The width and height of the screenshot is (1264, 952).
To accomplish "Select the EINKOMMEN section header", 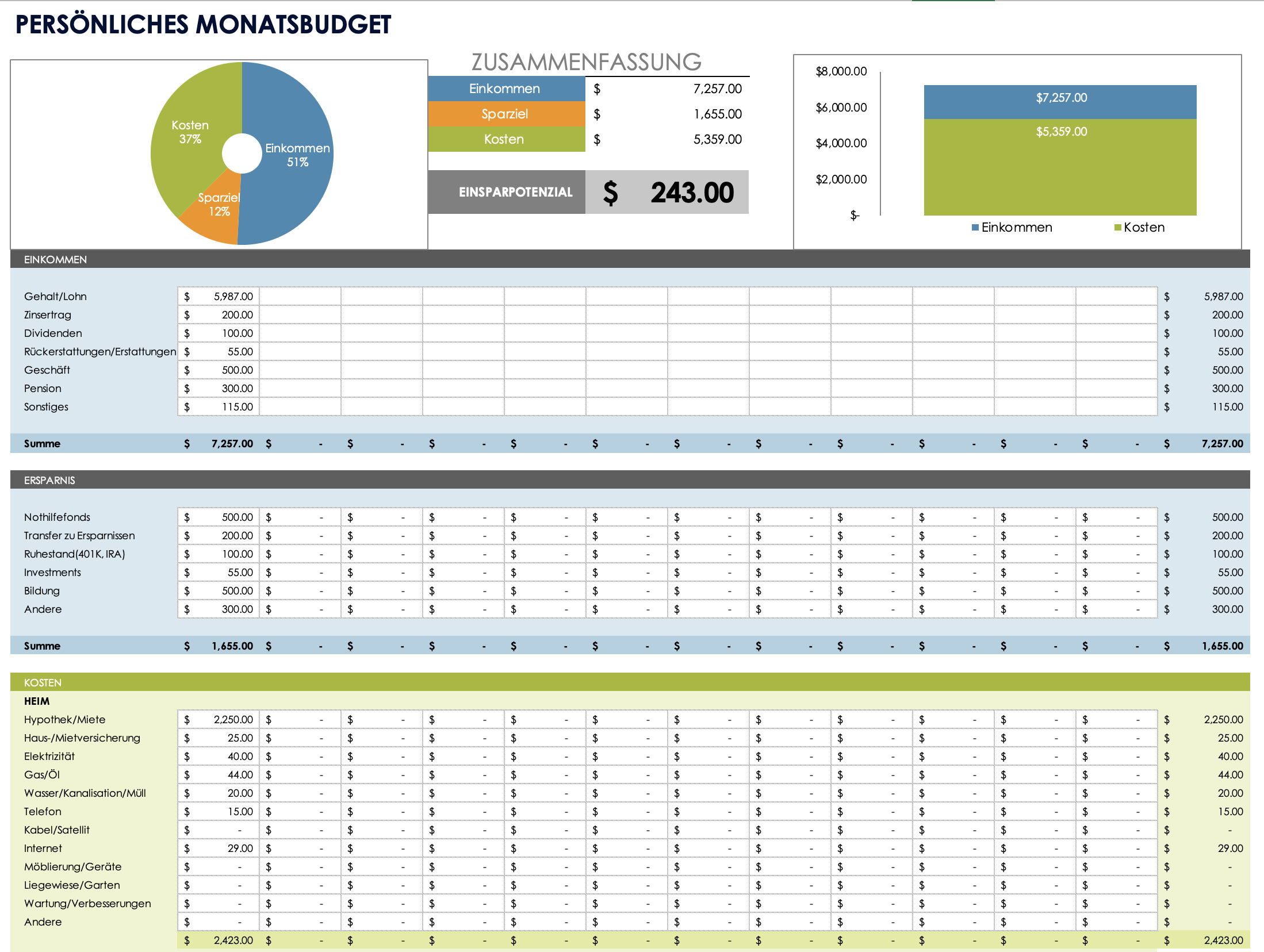I will [x=630, y=259].
